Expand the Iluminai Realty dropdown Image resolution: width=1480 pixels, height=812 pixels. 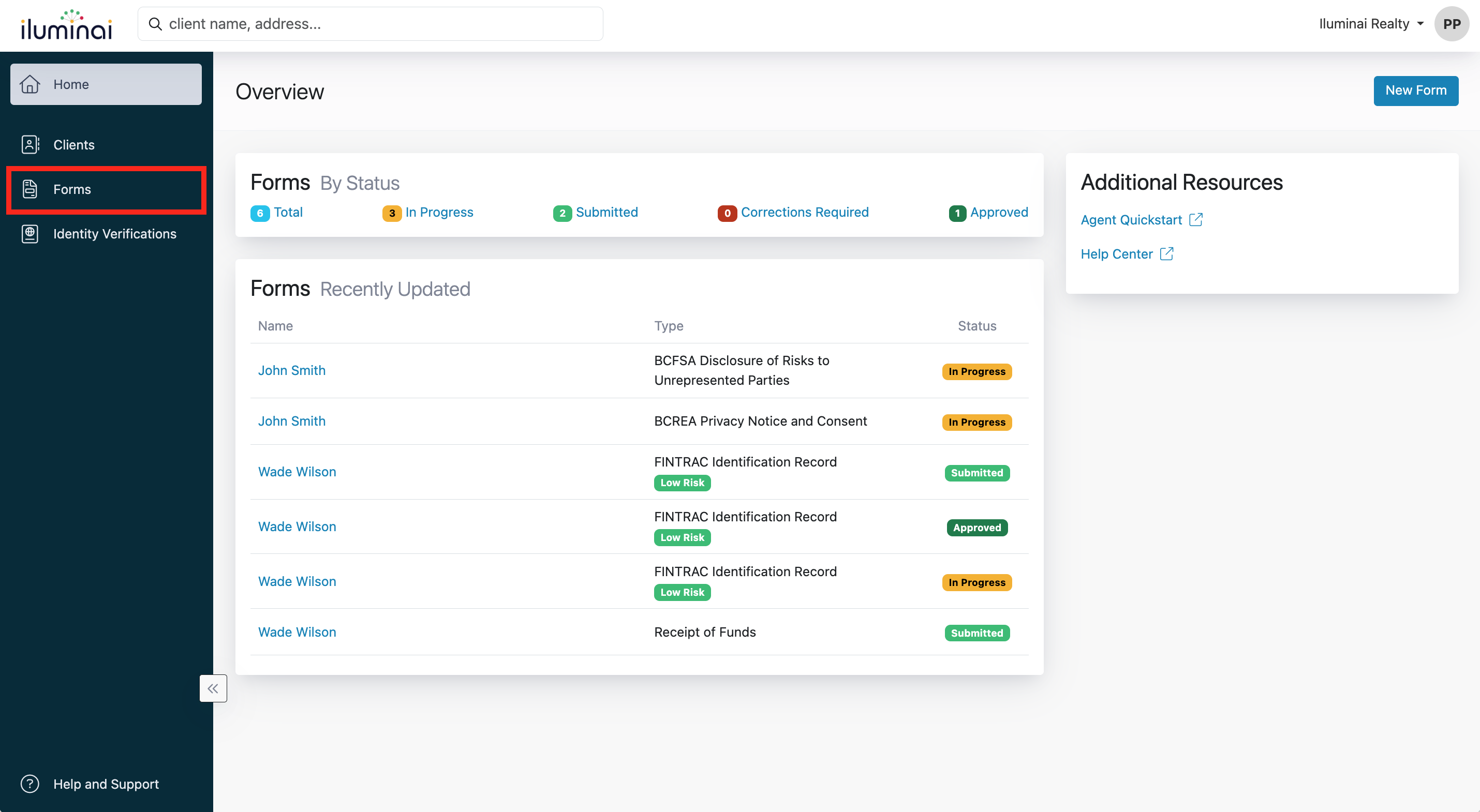tap(1371, 24)
